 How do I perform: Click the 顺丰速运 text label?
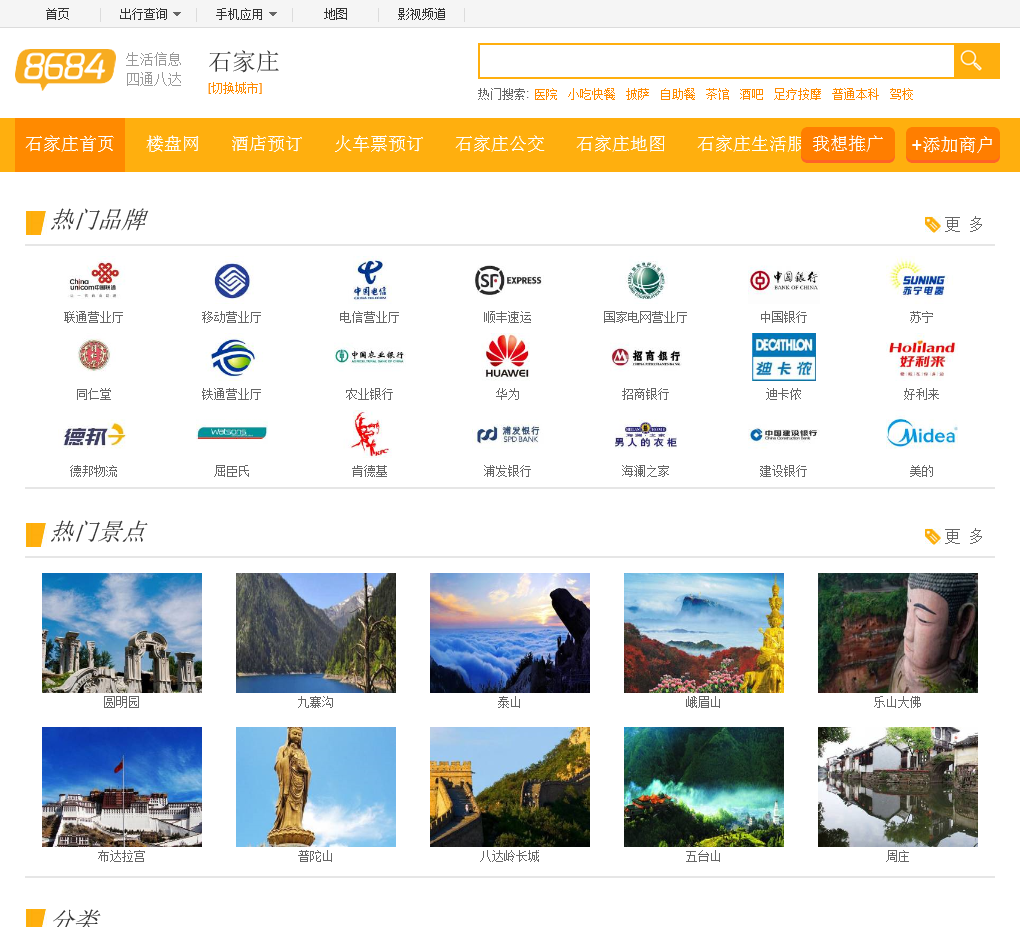[507, 317]
